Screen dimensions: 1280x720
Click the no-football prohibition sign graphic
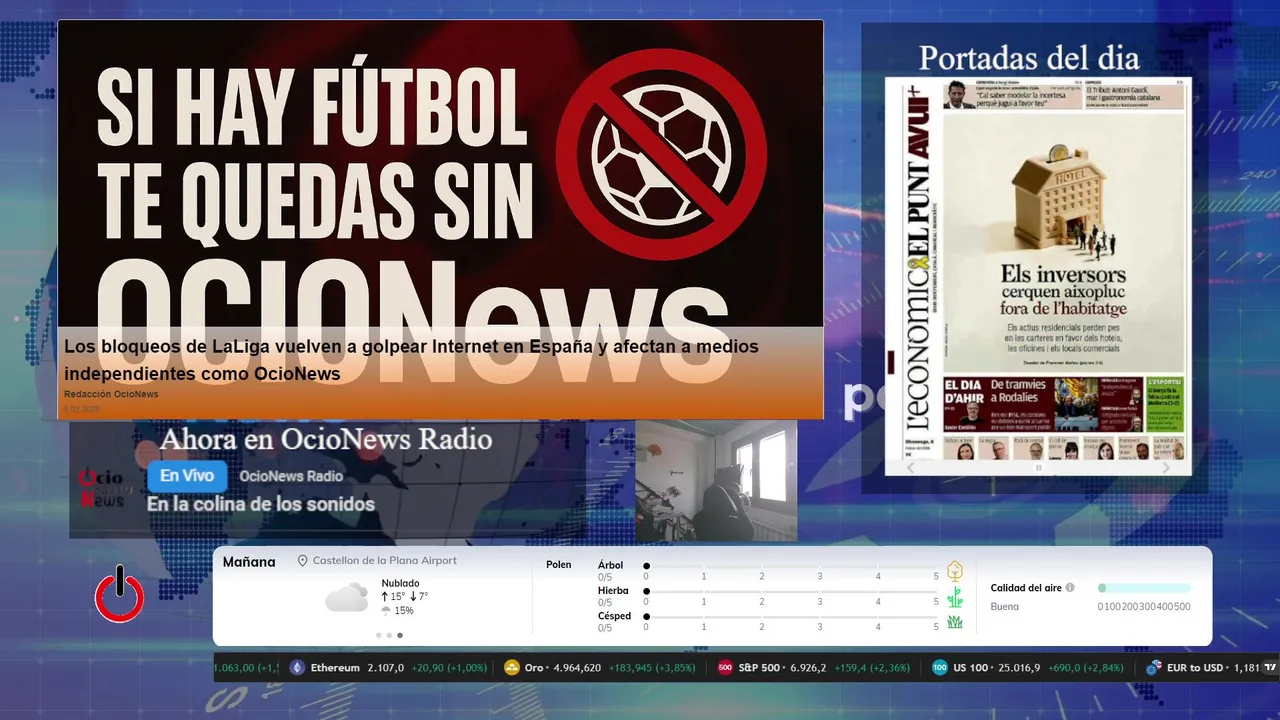(x=661, y=155)
